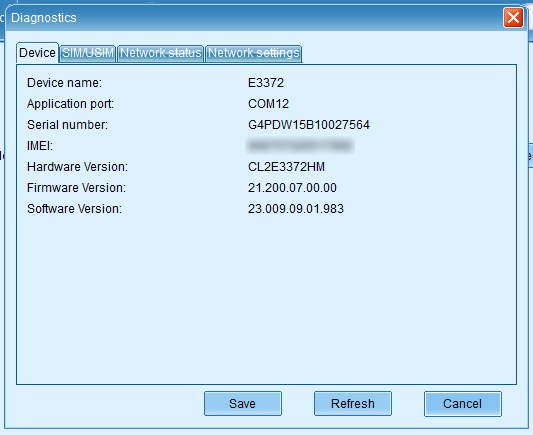Open the Network status tab

160,53
